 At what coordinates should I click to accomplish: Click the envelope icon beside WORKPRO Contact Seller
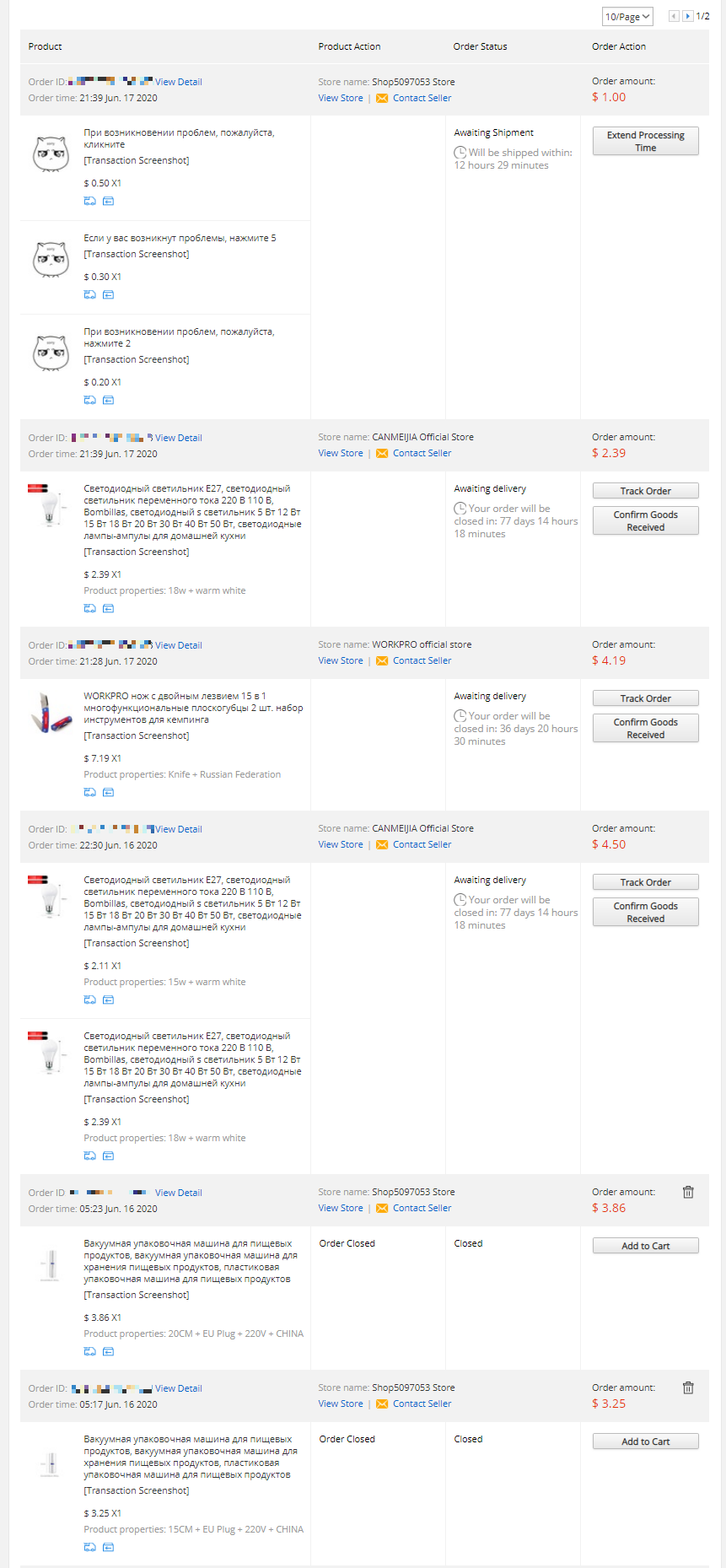pos(382,660)
